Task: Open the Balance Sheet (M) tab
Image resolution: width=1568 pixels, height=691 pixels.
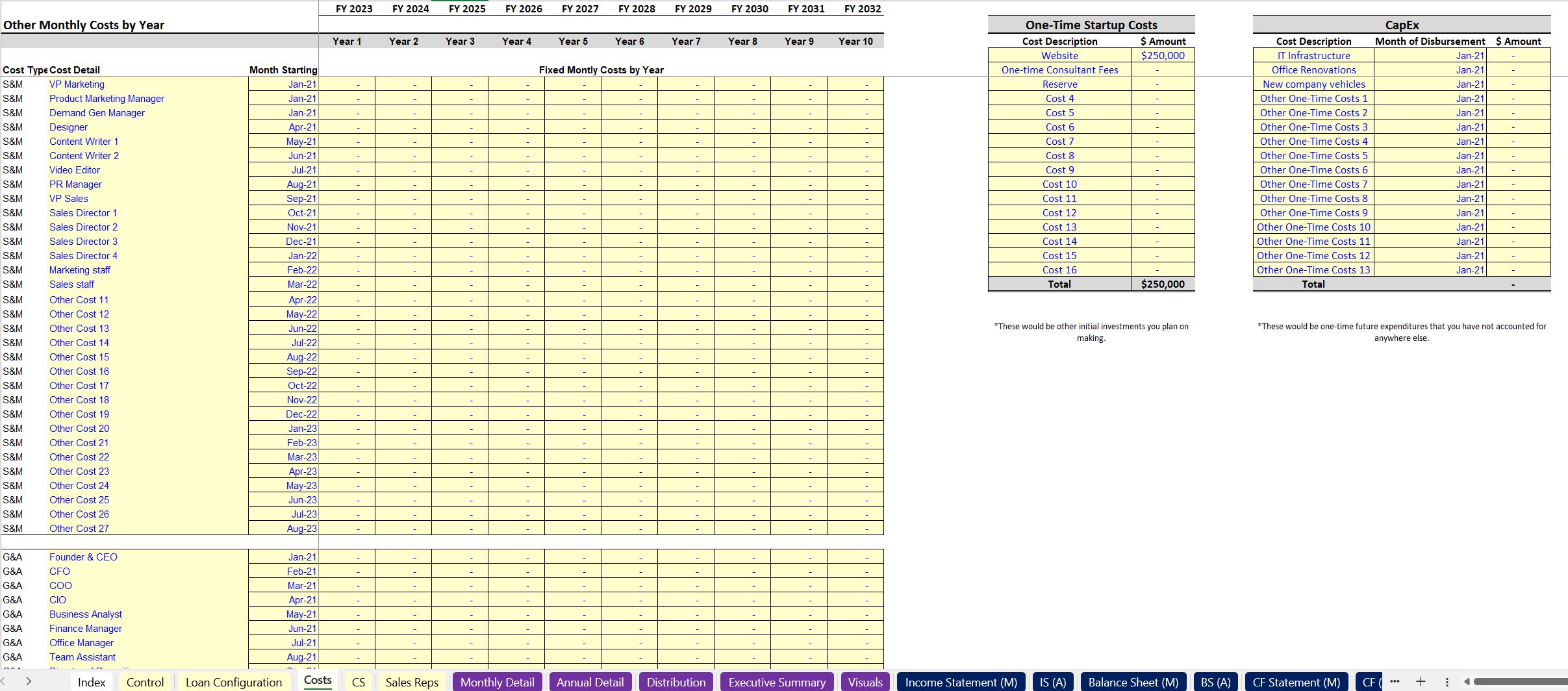Action: point(1133,682)
